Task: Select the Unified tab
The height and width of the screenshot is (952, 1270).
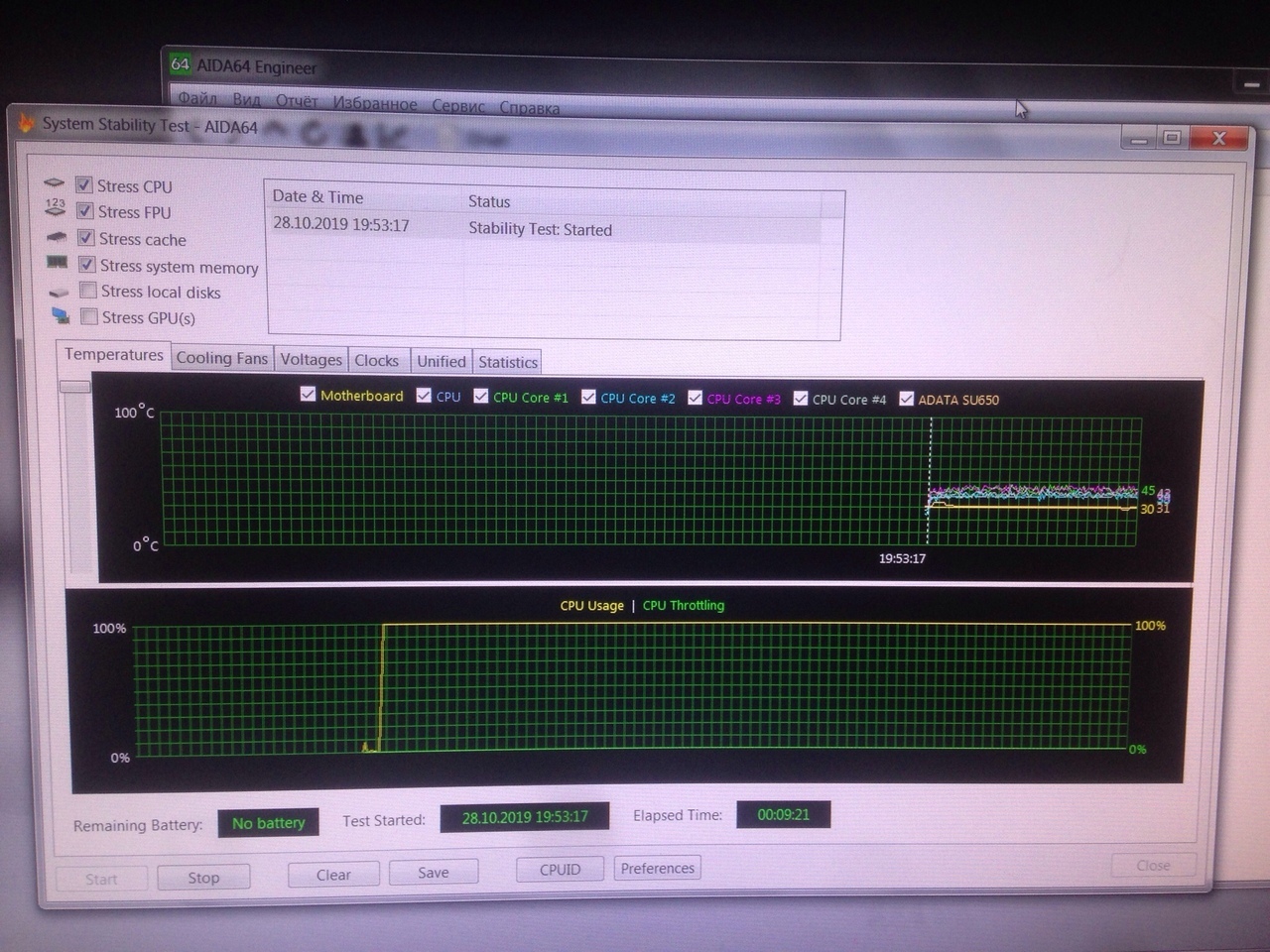Action: 442,361
